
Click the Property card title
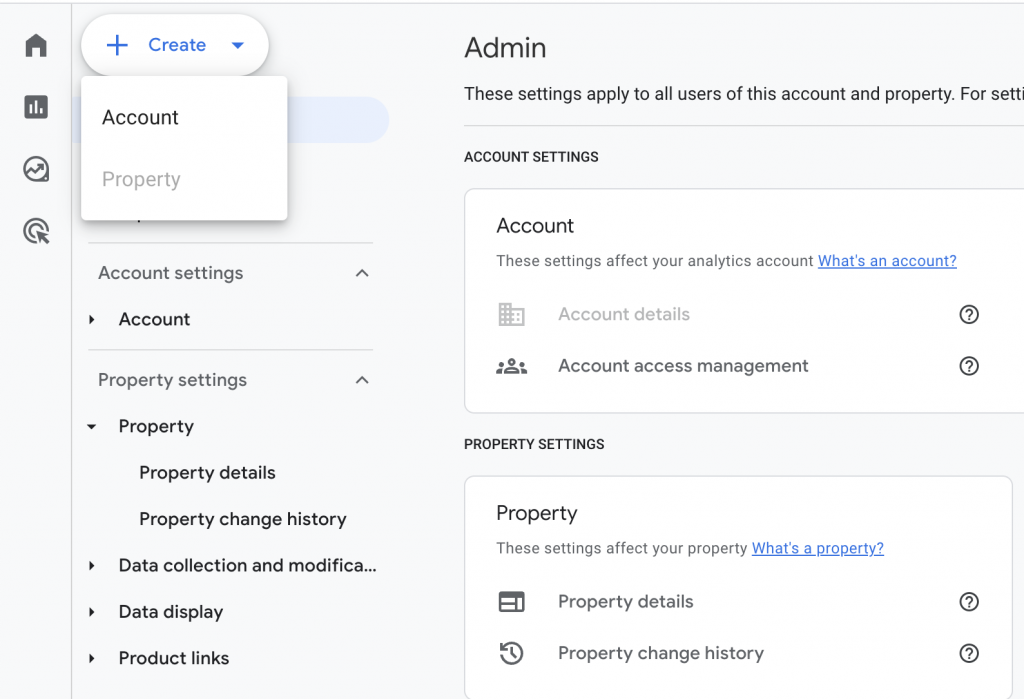pyautogui.click(x=537, y=513)
